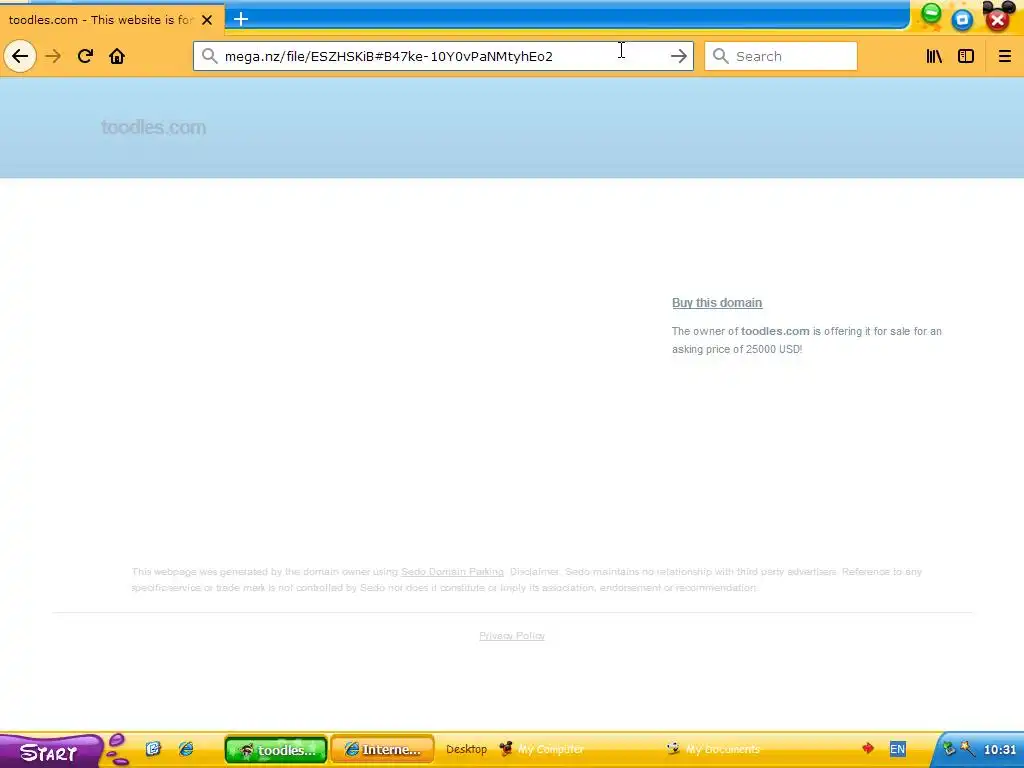Open the Library bookmarks icon
Viewport: 1024px width, 768px height.
click(935, 56)
